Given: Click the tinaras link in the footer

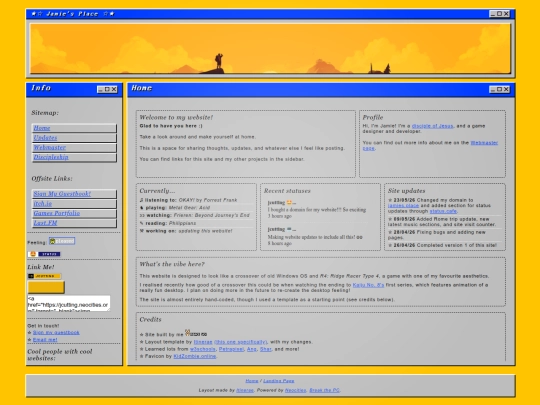Looking at the screenshot, I should point(245,390).
